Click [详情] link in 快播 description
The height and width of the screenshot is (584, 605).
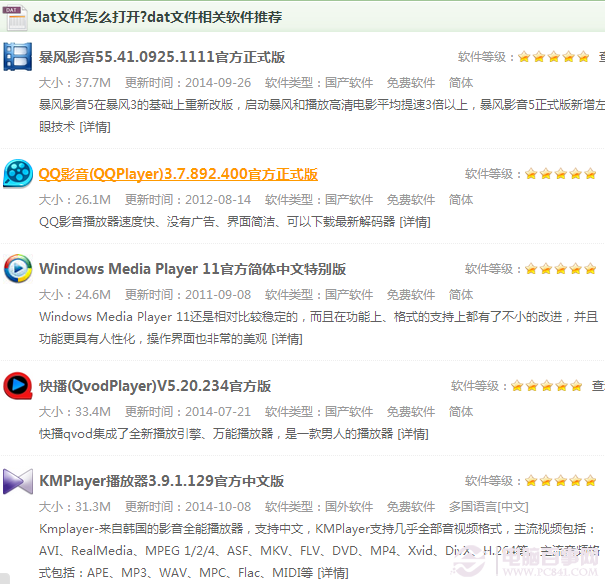pyautogui.click(x=413, y=434)
